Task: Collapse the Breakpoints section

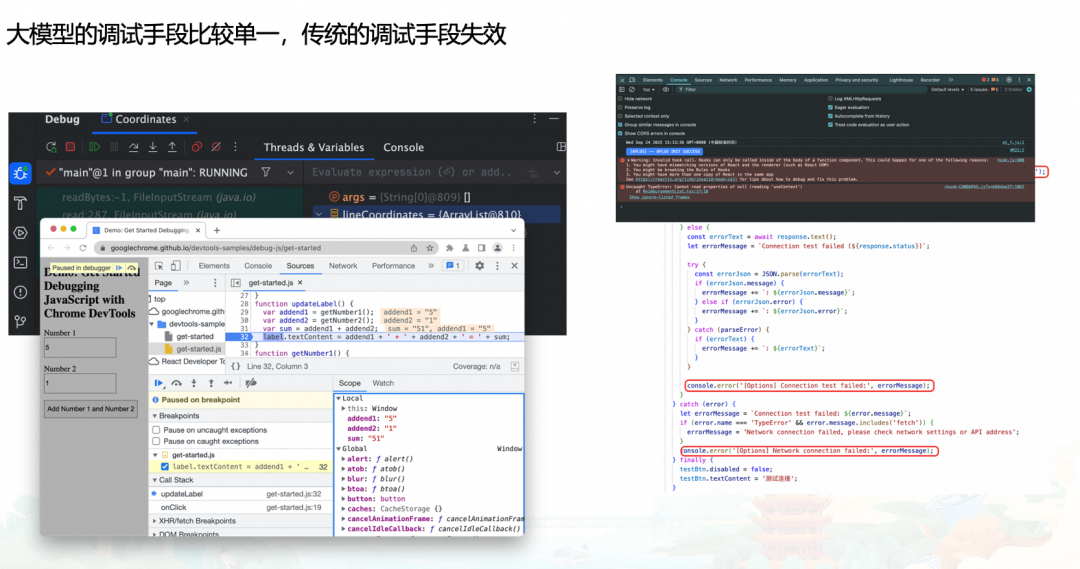Action: (x=155, y=416)
